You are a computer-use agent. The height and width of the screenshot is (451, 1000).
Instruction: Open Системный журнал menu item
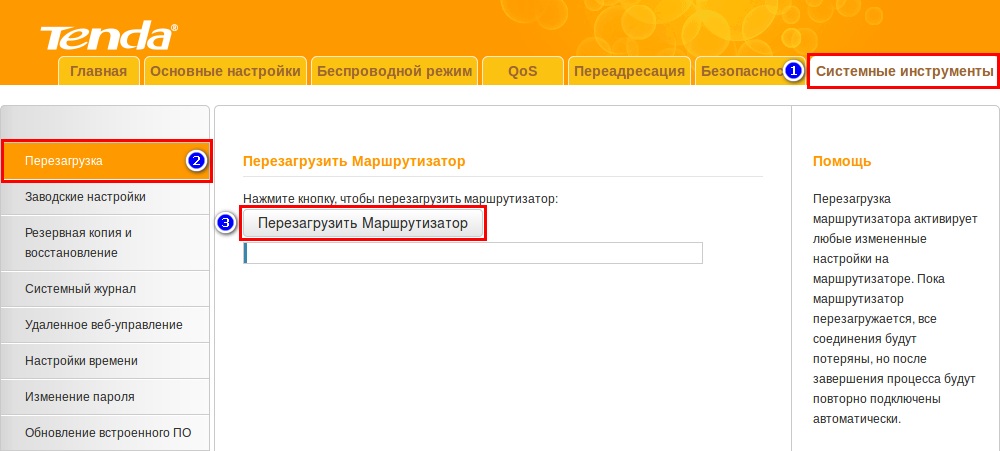pyautogui.click(x=105, y=289)
